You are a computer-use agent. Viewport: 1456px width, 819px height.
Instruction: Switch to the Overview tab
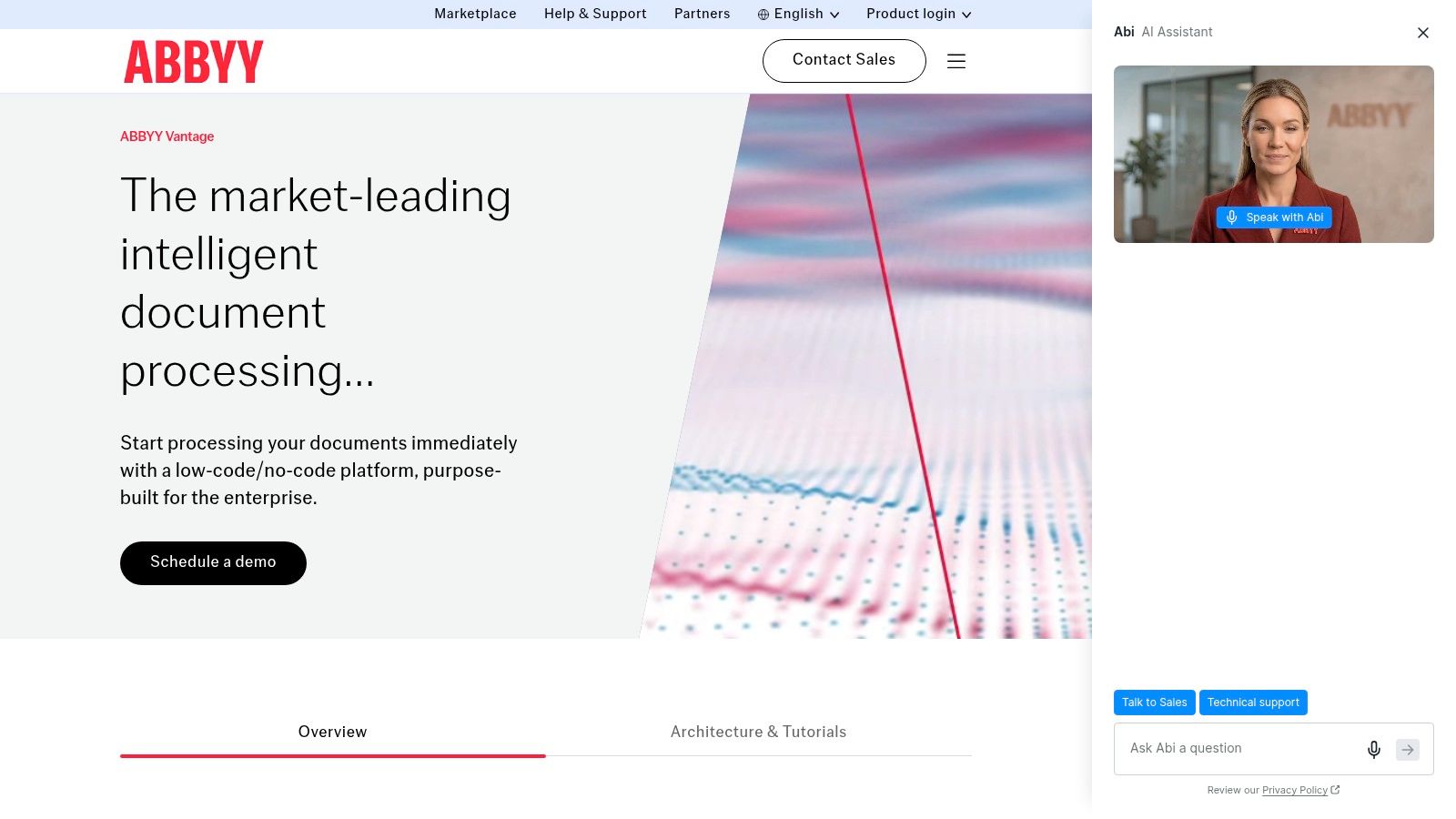pyautogui.click(x=333, y=732)
